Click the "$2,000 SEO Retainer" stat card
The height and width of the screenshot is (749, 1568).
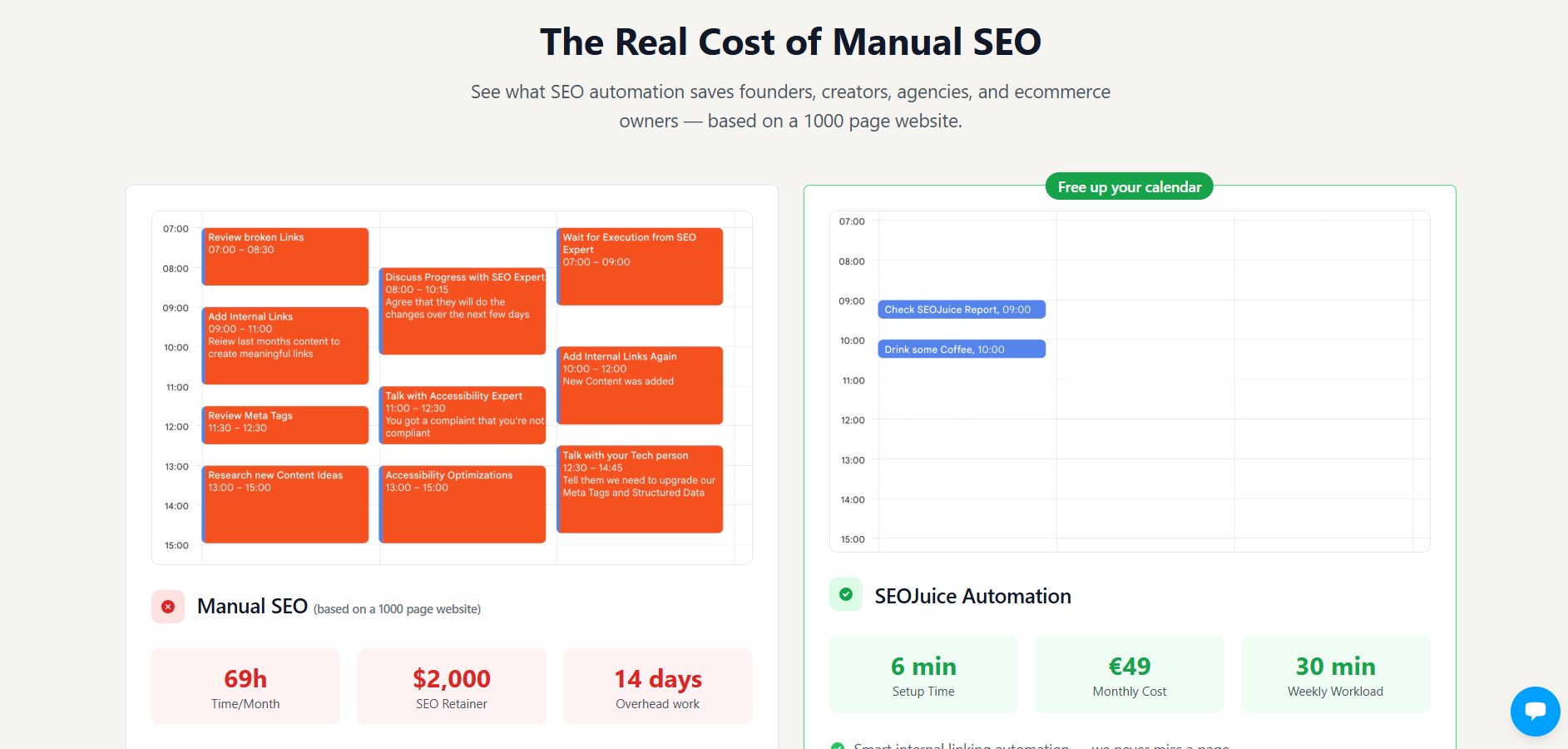[x=452, y=687]
